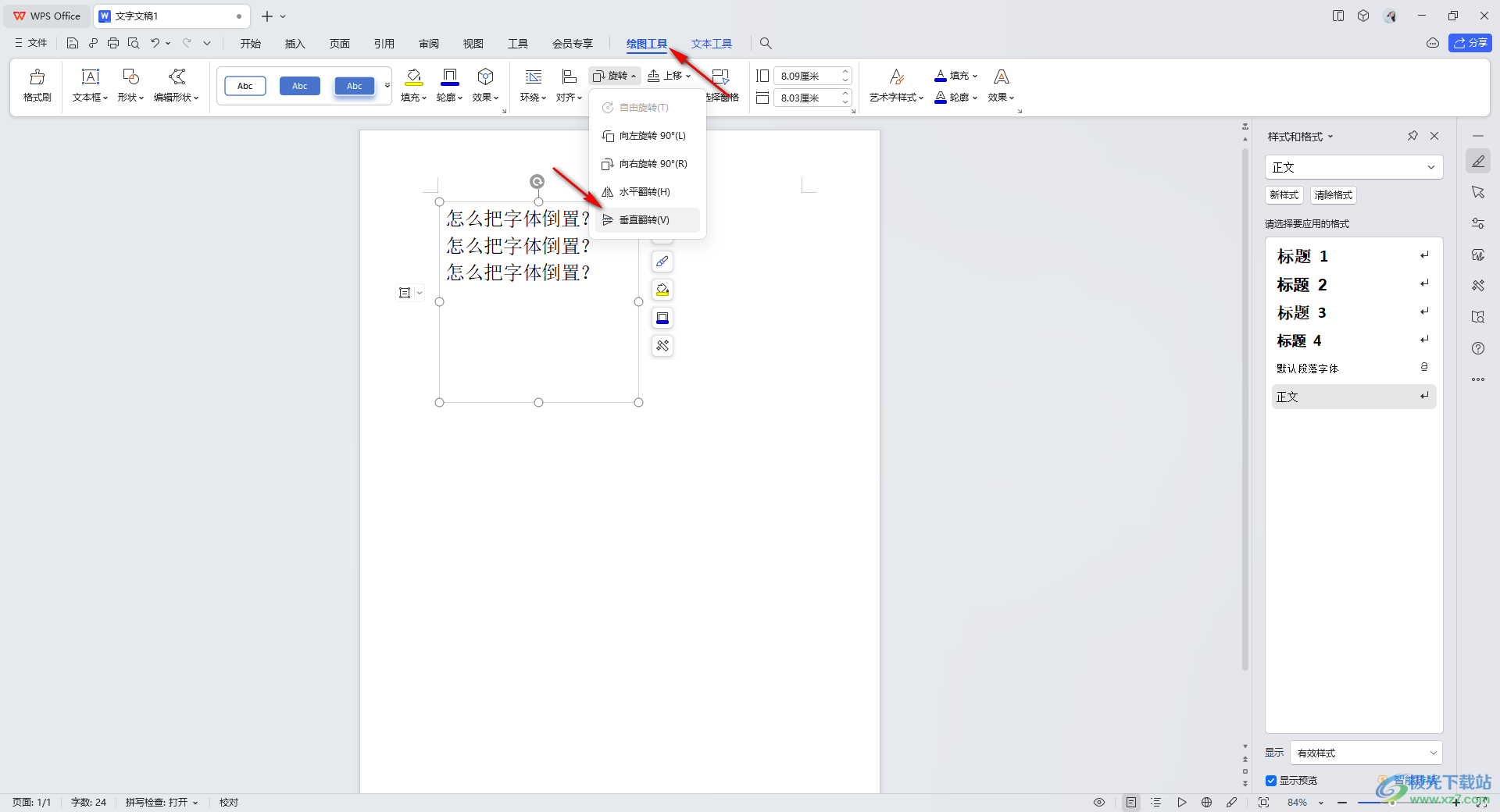The height and width of the screenshot is (812, 1500).
Task: Toggle the eye protection mode icon
Action: [x=1099, y=802]
